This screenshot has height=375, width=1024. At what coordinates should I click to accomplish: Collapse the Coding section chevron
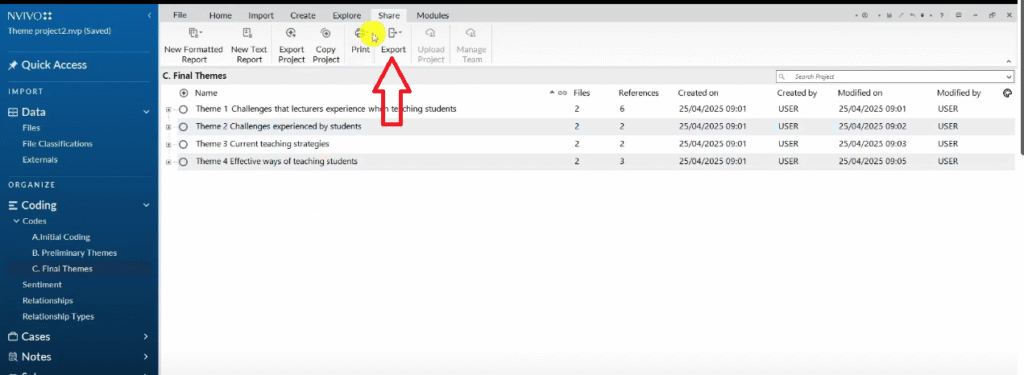(x=146, y=205)
